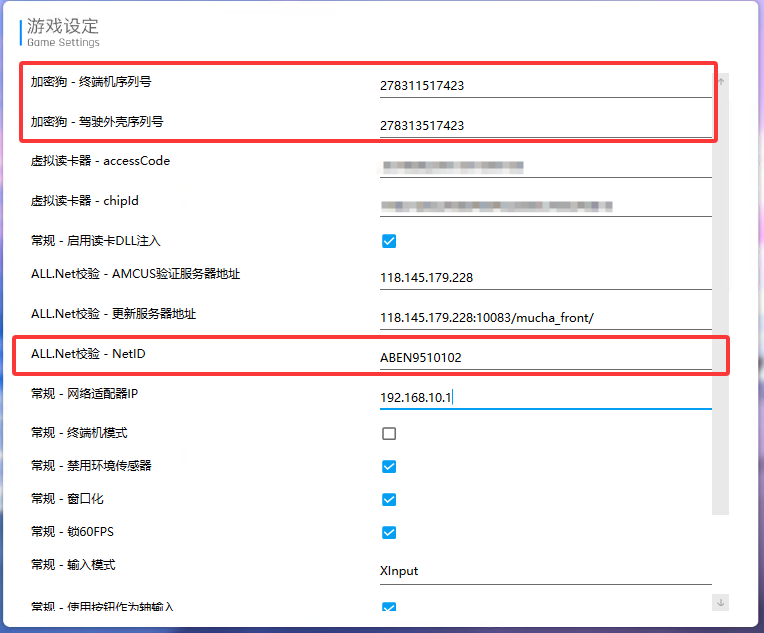Viewport: 764px width, 633px height.
Task: Select the ALL.Net校验 NetID field
Action: click(545, 358)
